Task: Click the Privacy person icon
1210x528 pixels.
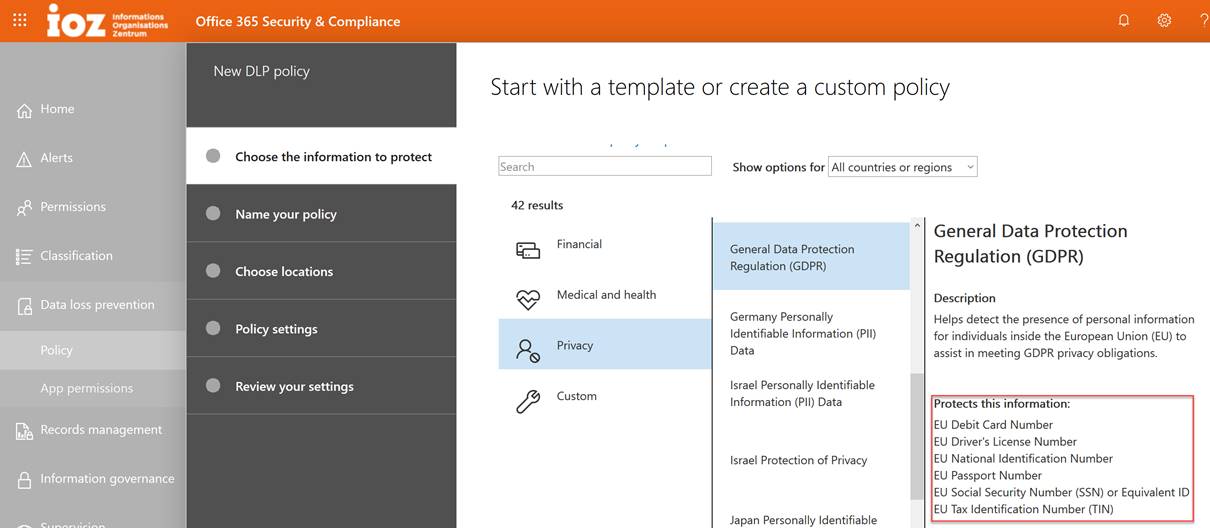Action: pyautogui.click(x=528, y=350)
